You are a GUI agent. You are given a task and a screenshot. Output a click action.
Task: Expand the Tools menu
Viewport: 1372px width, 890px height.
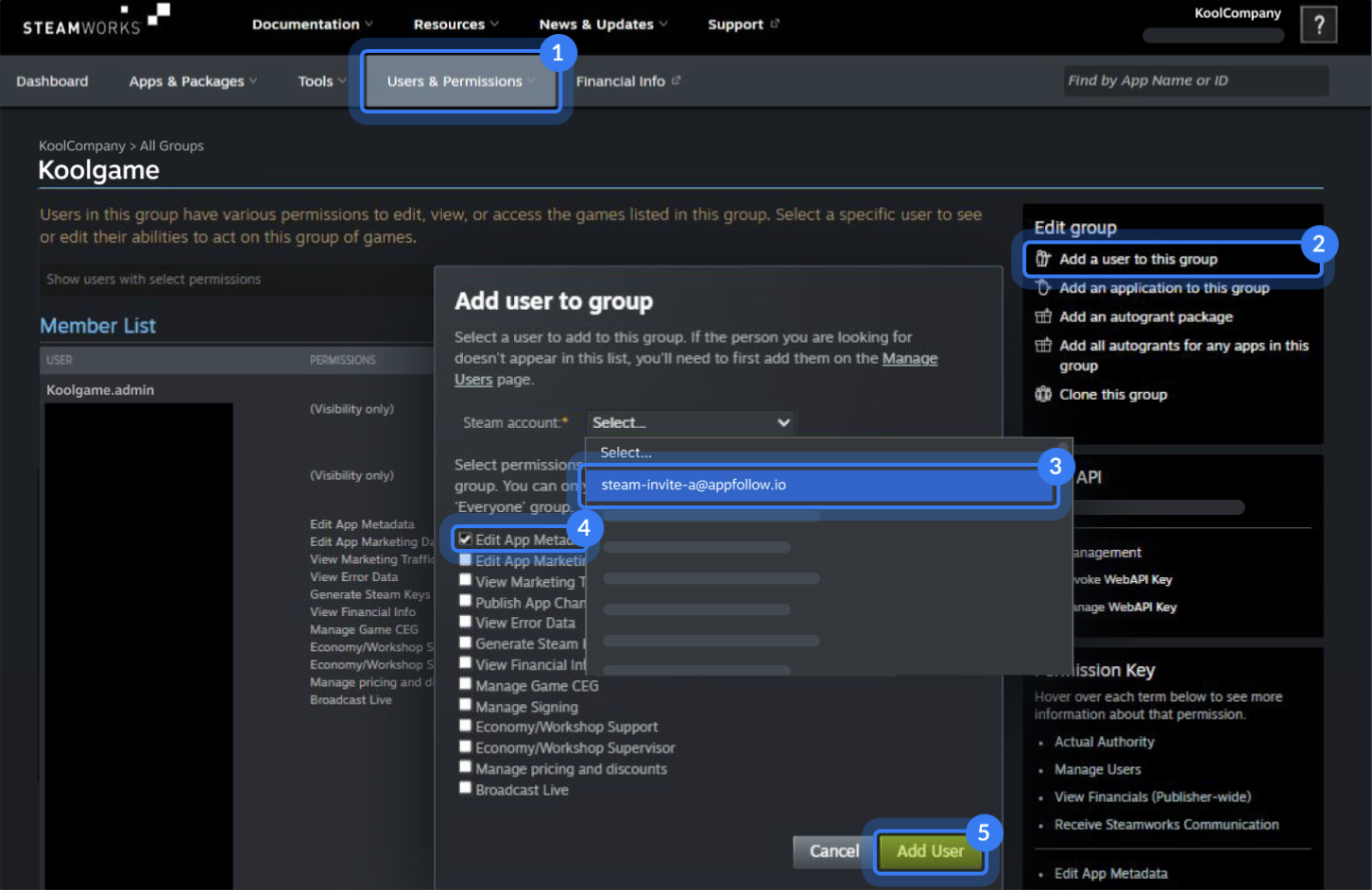[x=321, y=81]
